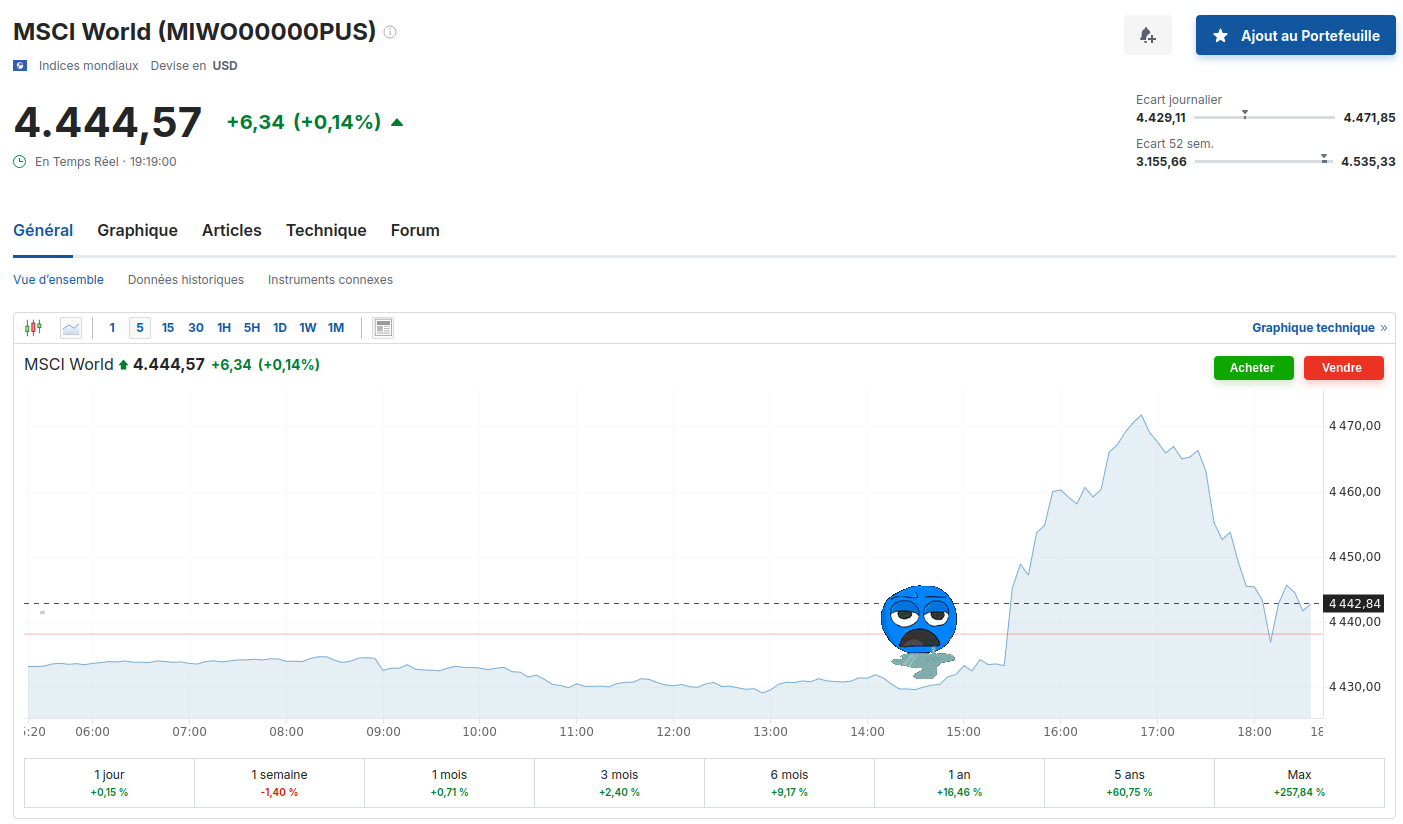This screenshot has height=824, width=1403.
Task: Select the Max performance period
Action: tap(1300, 783)
